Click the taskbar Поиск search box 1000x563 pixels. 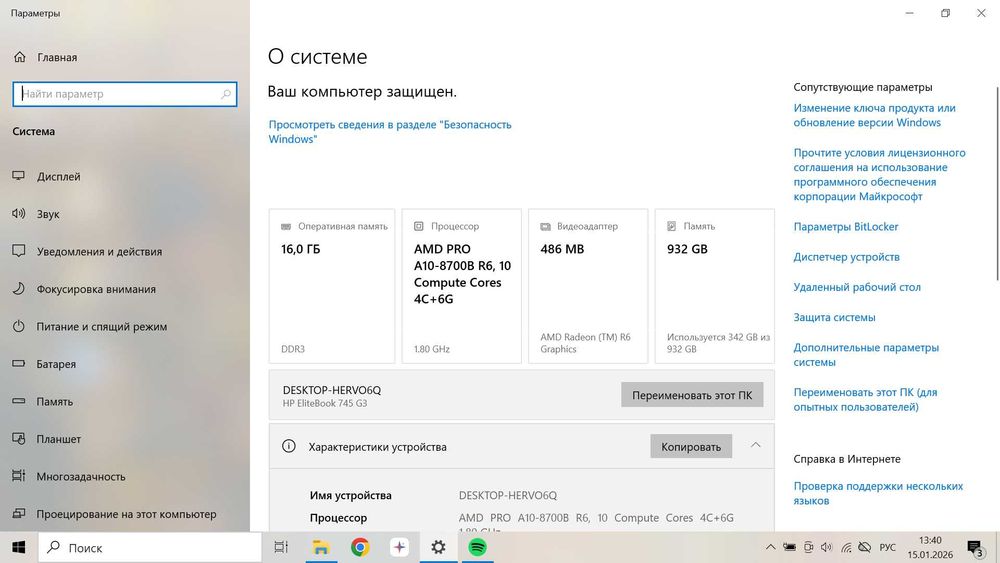point(150,548)
